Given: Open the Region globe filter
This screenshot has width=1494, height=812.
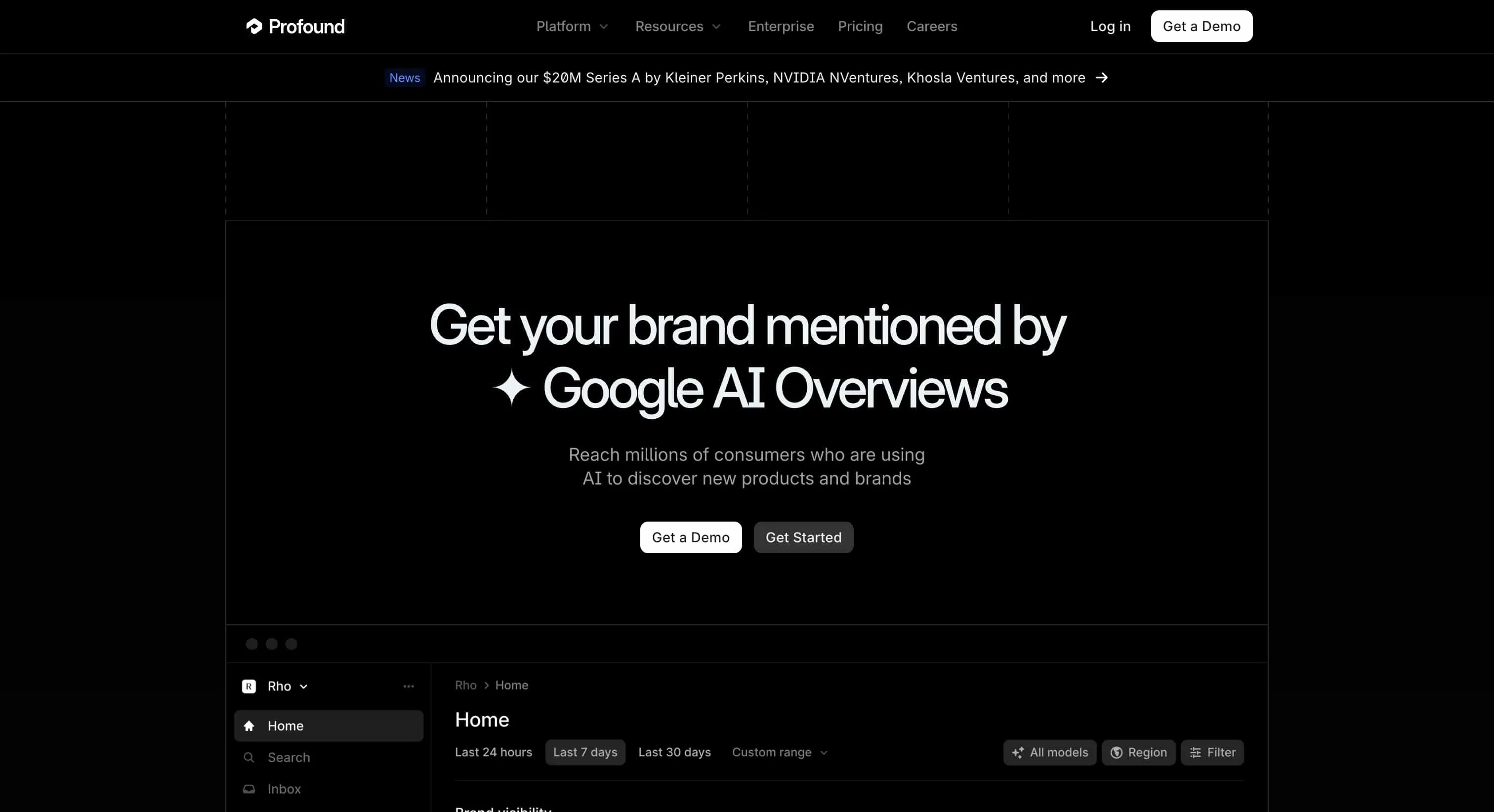Looking at the screenshot, I should click(1138, 752).
